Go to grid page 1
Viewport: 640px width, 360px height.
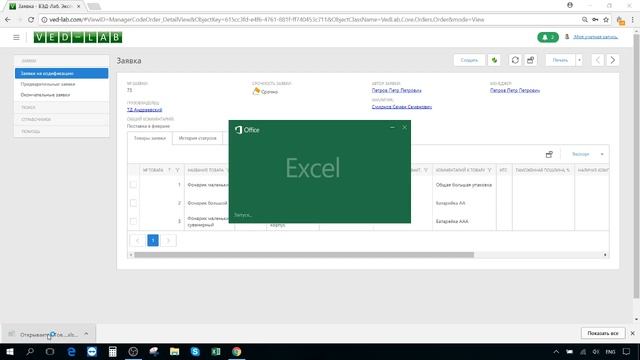153,240
